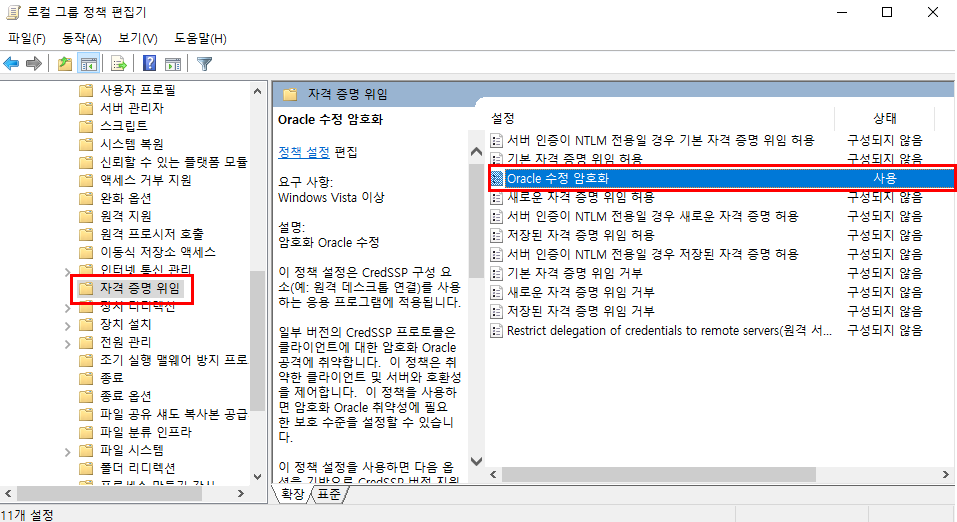Click policy icon of 서버 인증이 NTLM 기본 자격 row
This screenshot has height=522, width=957.
(496, 140)
